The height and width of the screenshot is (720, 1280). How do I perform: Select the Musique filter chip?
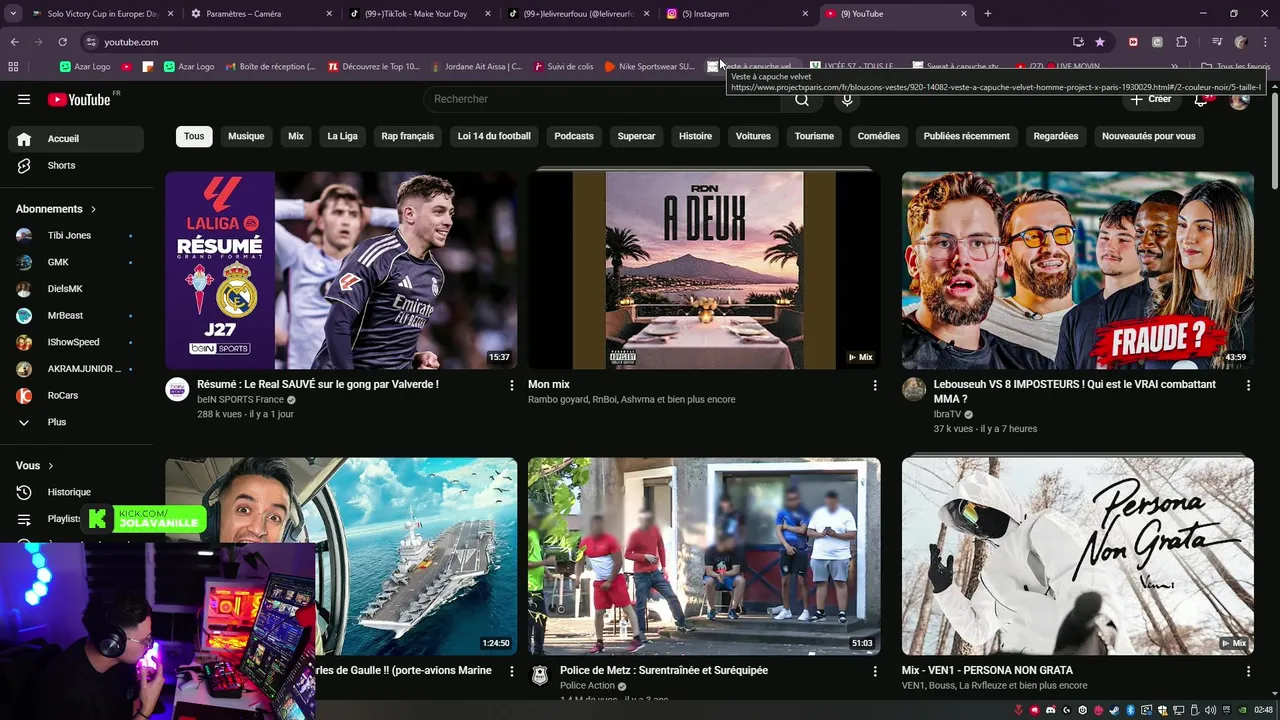246,136
